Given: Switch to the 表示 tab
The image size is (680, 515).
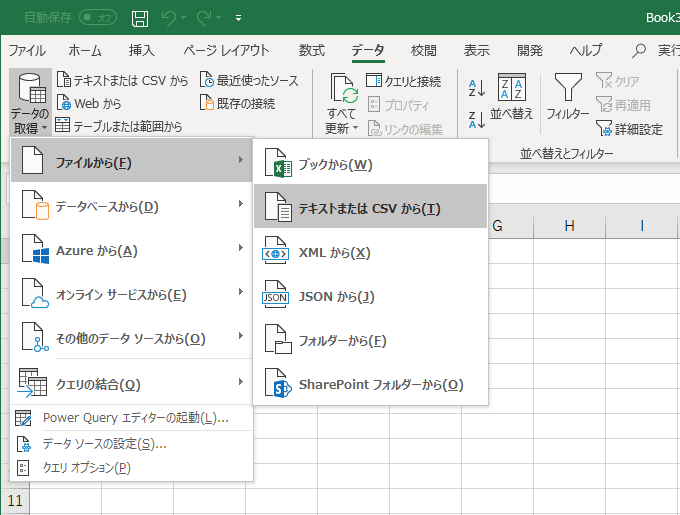Looking at the screenshot, I should pyautogui.click(x=477, y=51).
